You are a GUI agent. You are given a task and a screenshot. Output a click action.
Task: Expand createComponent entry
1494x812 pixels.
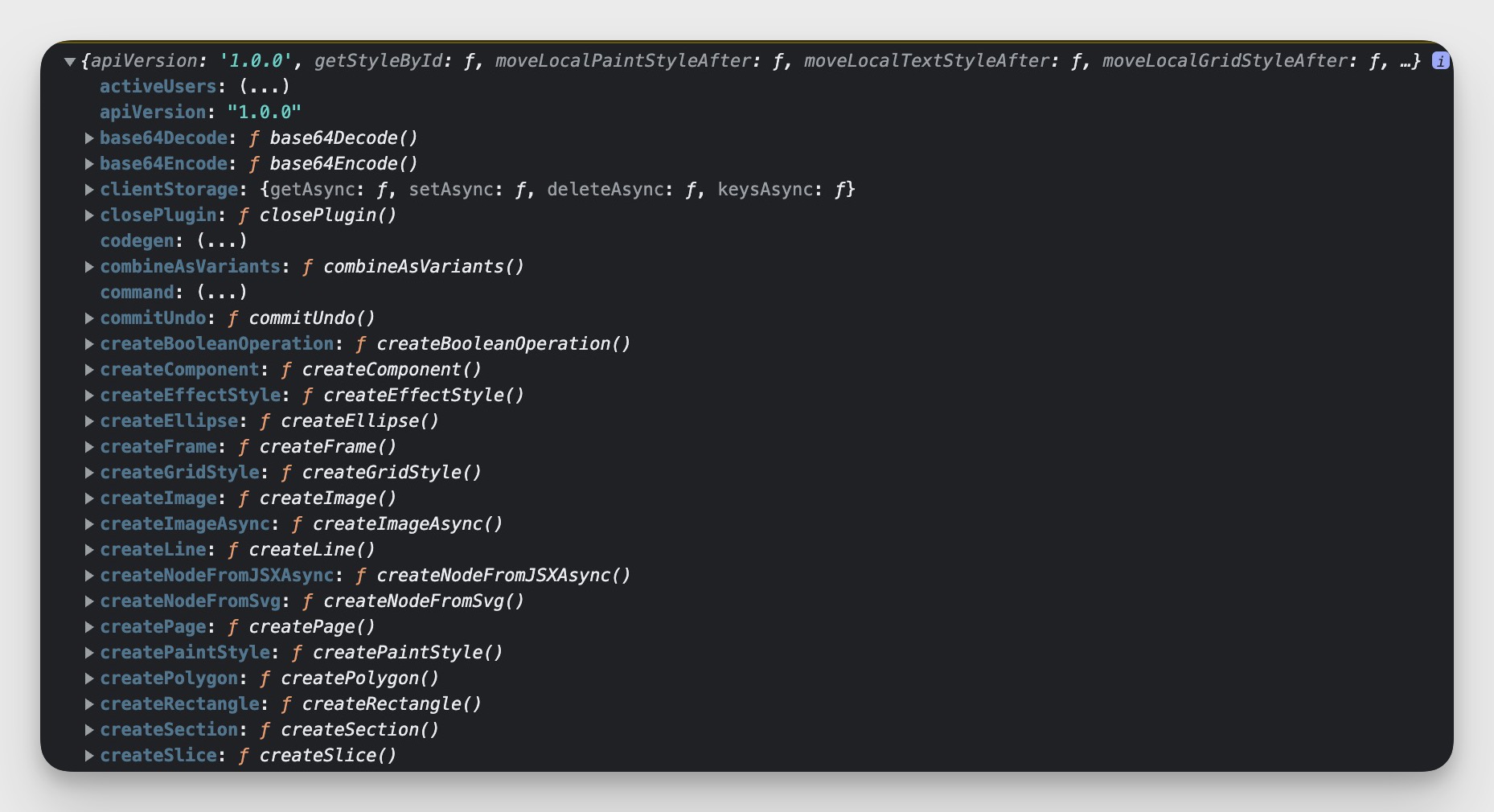click(x=89, y=370)
